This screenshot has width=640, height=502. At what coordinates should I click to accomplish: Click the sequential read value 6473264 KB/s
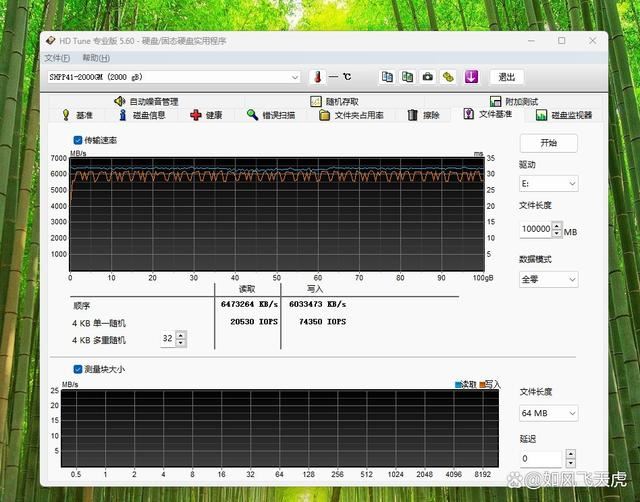[249, 304]
